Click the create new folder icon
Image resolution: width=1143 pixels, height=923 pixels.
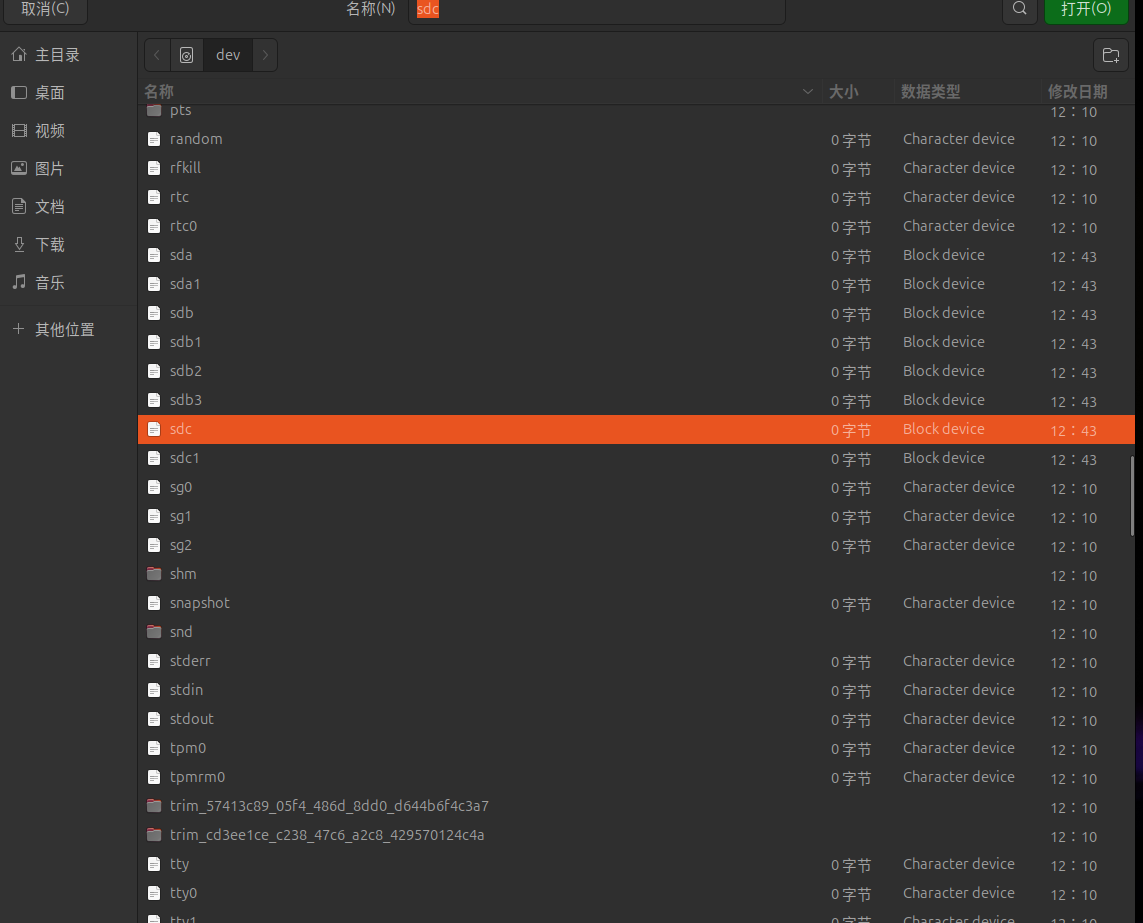(1109, 55)
